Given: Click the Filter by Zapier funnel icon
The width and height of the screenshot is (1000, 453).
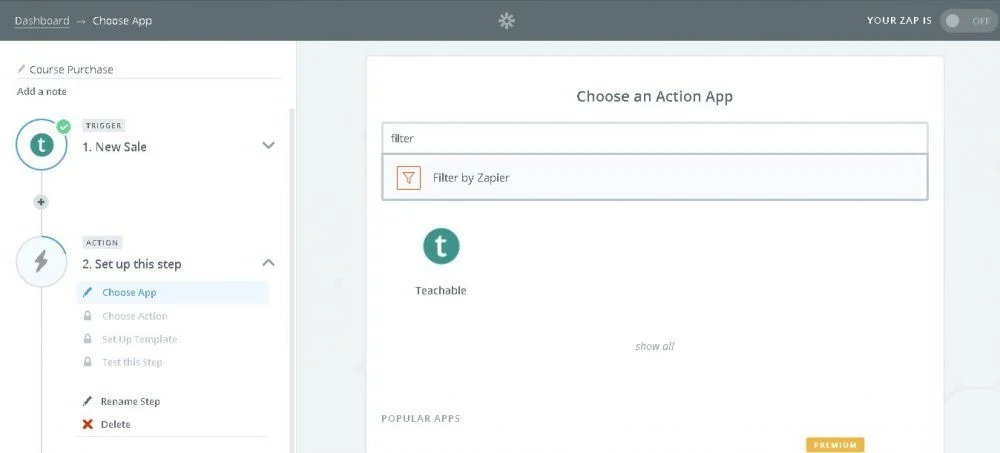Looking at the screenshot, I should point(408,178).
